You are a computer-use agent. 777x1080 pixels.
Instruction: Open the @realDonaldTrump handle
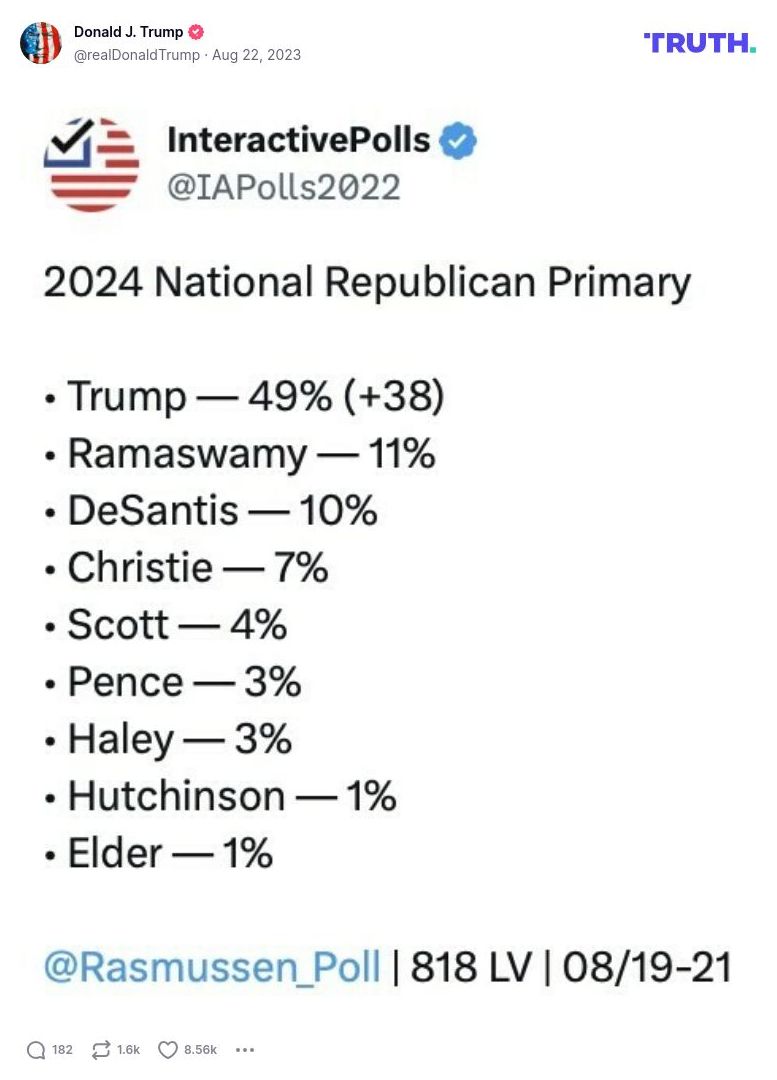click(x=138, y=56)
